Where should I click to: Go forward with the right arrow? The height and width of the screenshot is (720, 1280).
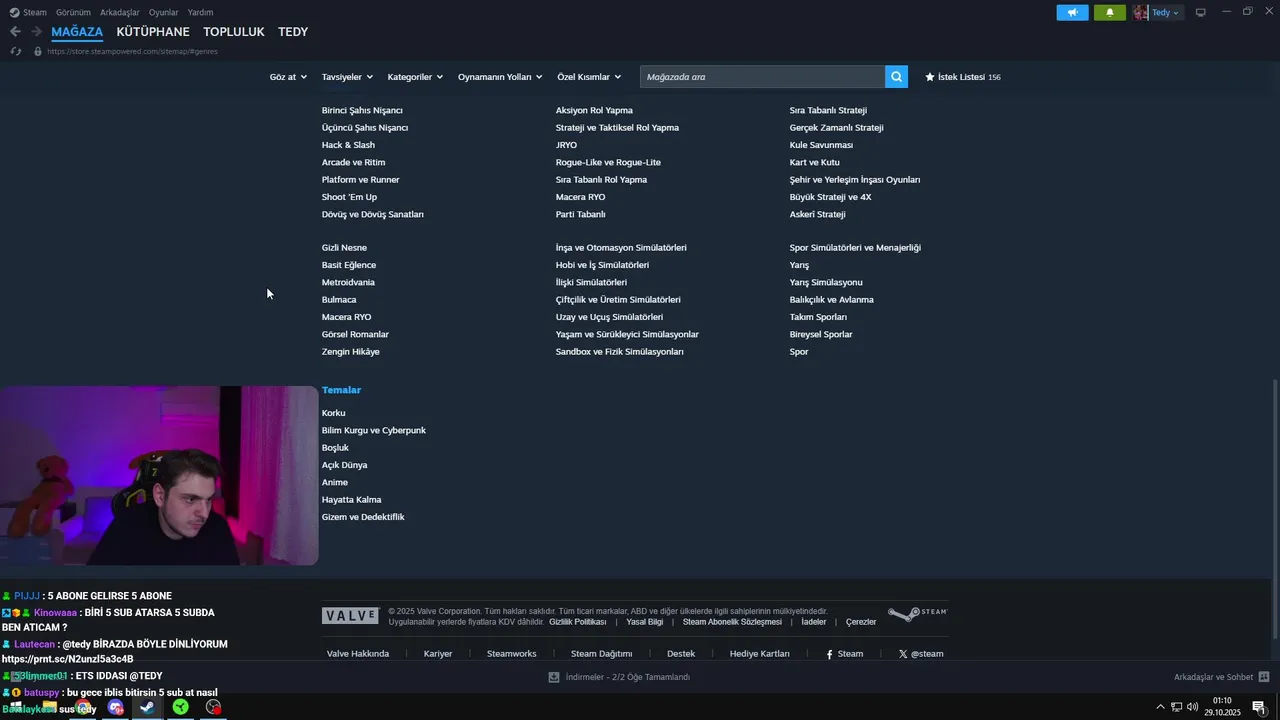(x=36, y=32)
